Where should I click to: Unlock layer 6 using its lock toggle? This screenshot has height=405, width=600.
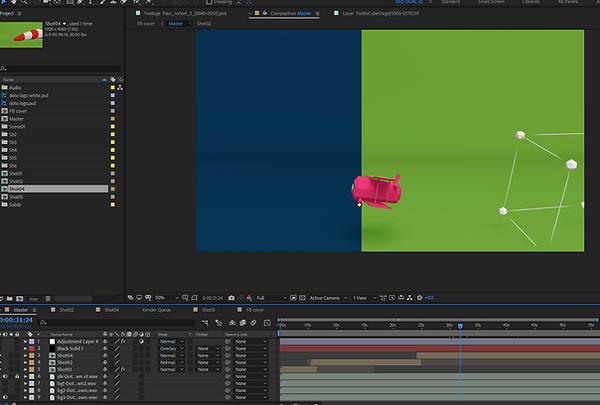[17, 377]
